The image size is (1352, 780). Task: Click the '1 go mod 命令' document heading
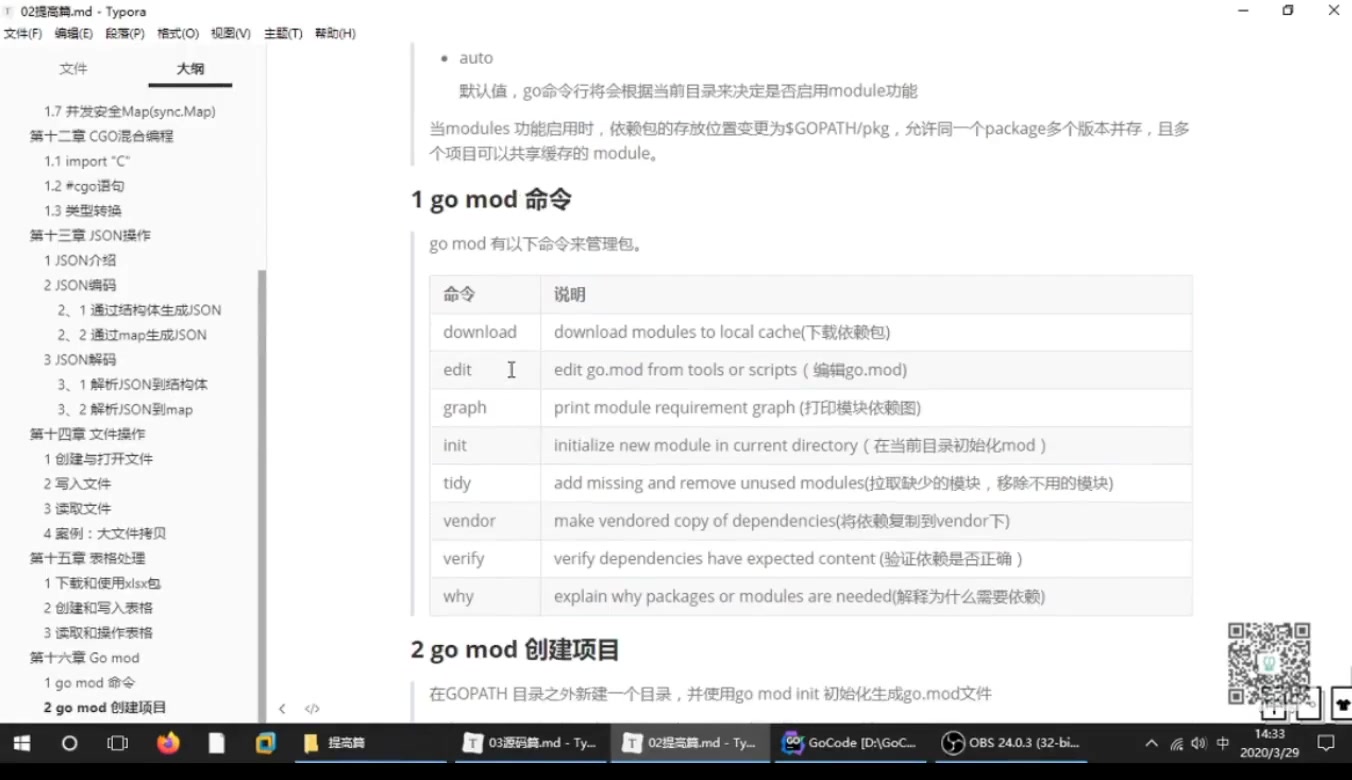(x=491, y=199)
